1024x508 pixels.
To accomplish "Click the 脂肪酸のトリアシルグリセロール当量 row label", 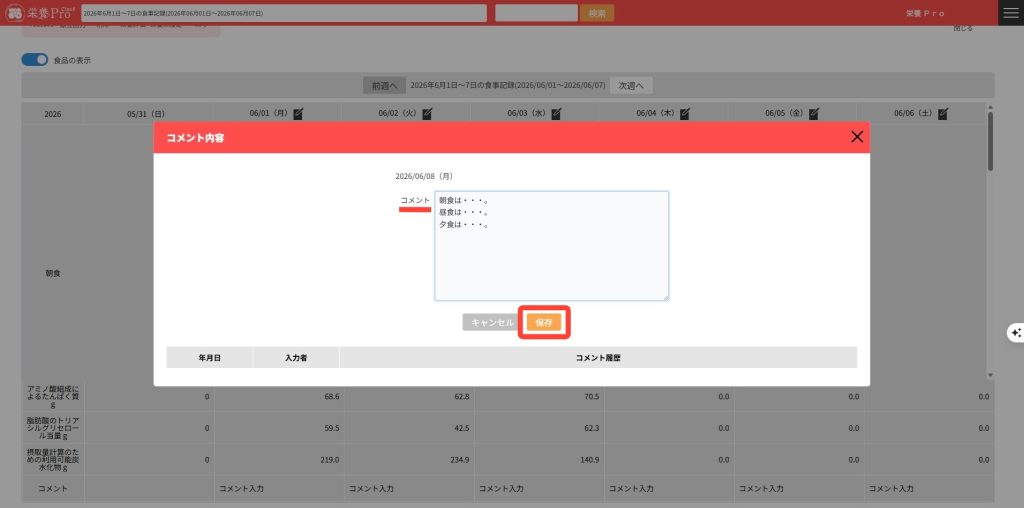I will (x=53, y=428).
